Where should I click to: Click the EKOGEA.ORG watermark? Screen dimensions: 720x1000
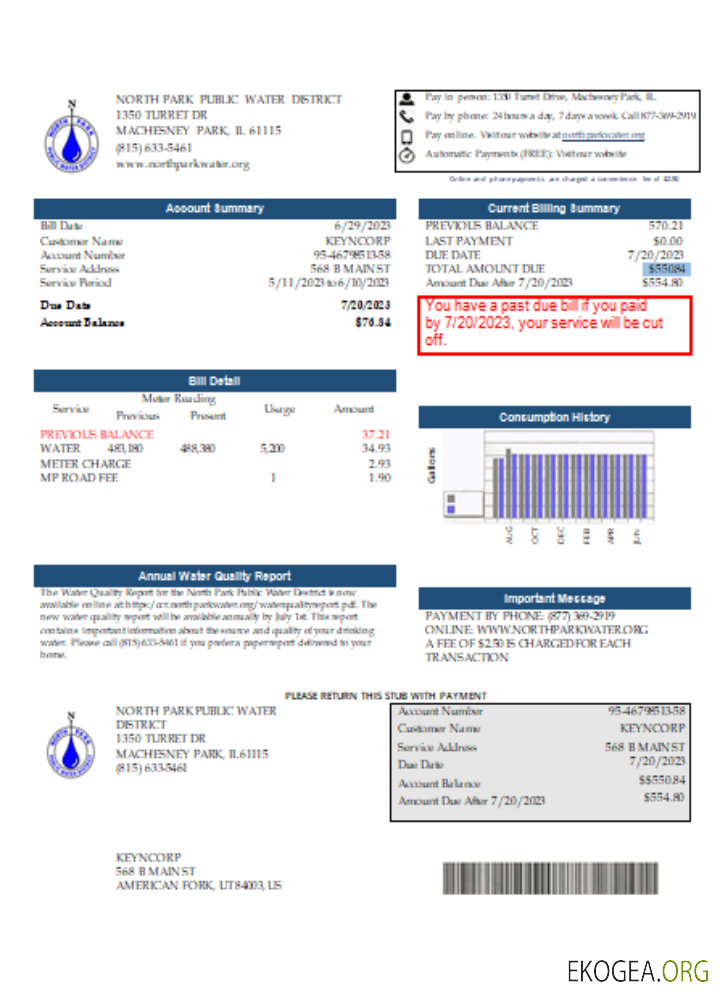[x=637, y=970]
